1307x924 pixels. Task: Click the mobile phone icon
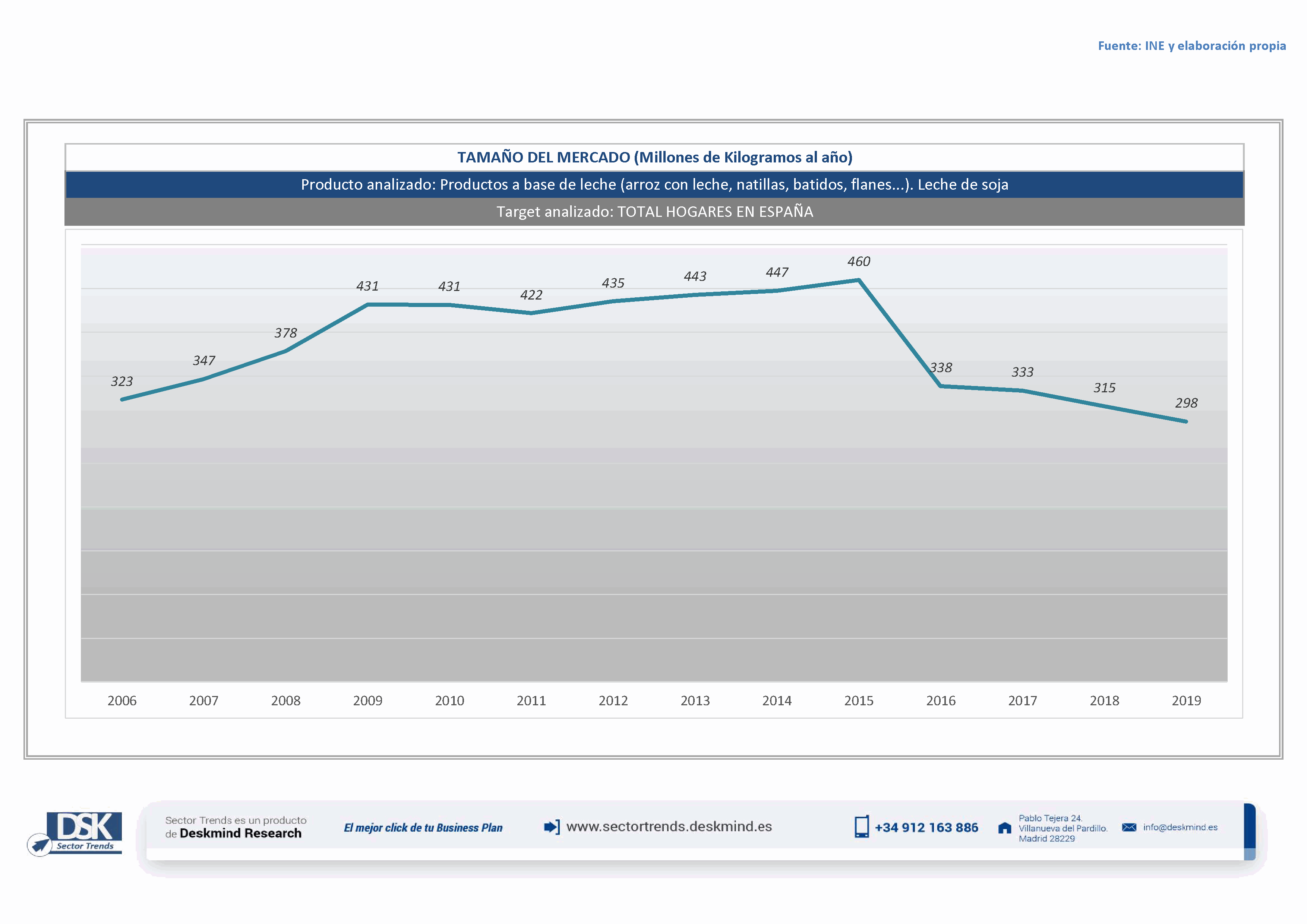click(x=861, y=827)
